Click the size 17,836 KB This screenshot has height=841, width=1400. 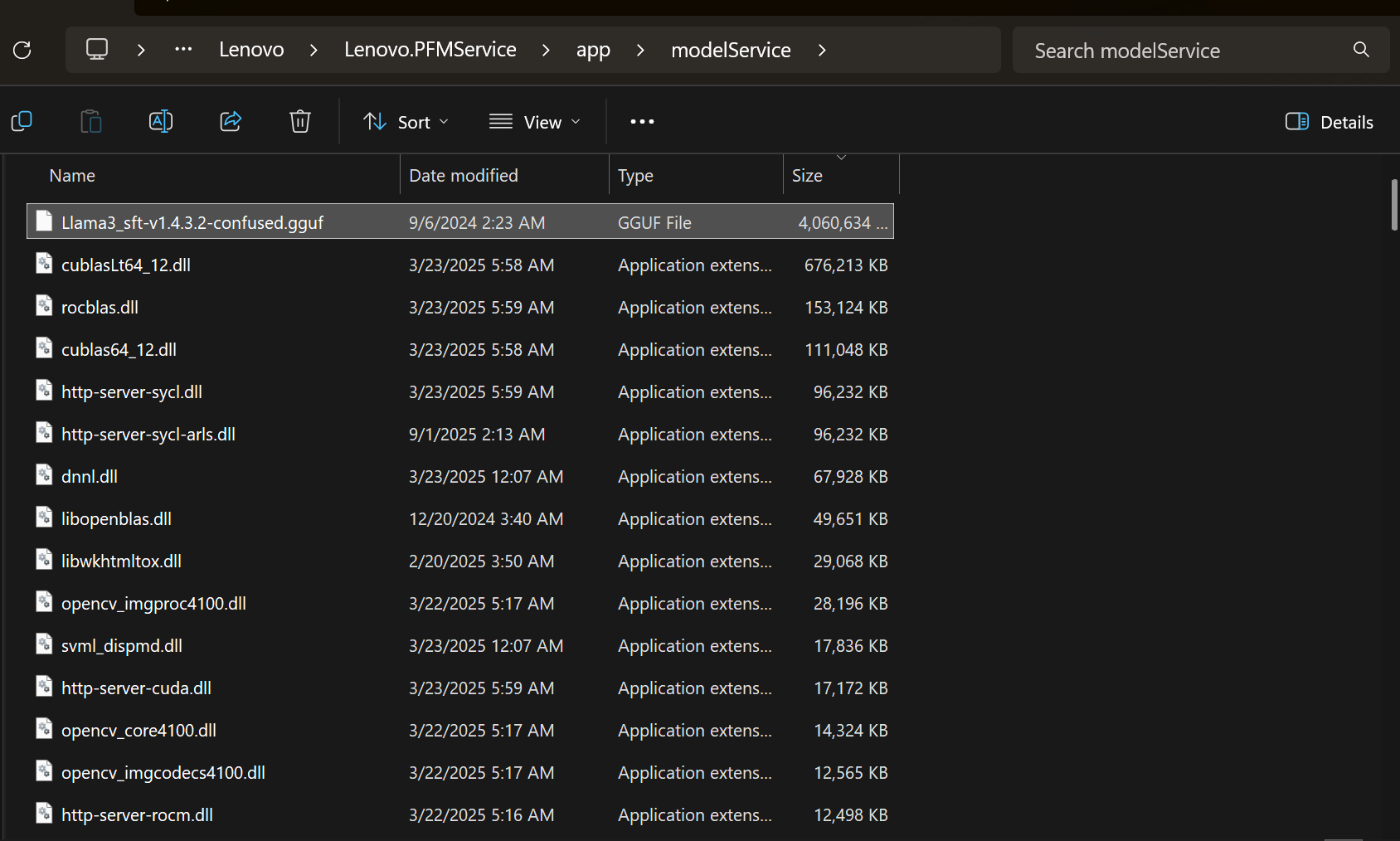850,645
